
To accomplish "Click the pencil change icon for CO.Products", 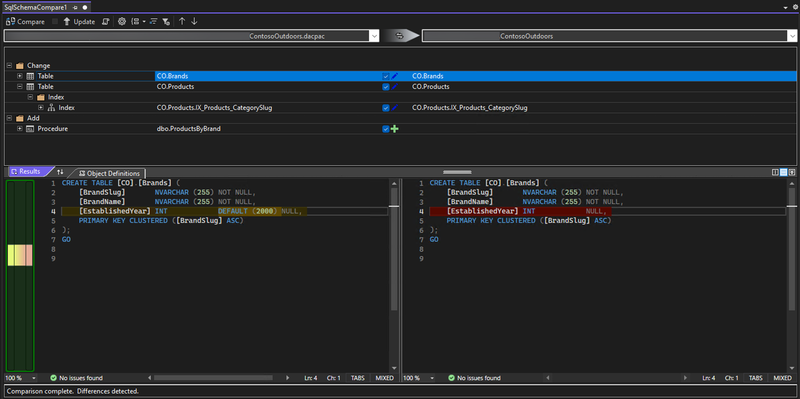I will [394, 87].
